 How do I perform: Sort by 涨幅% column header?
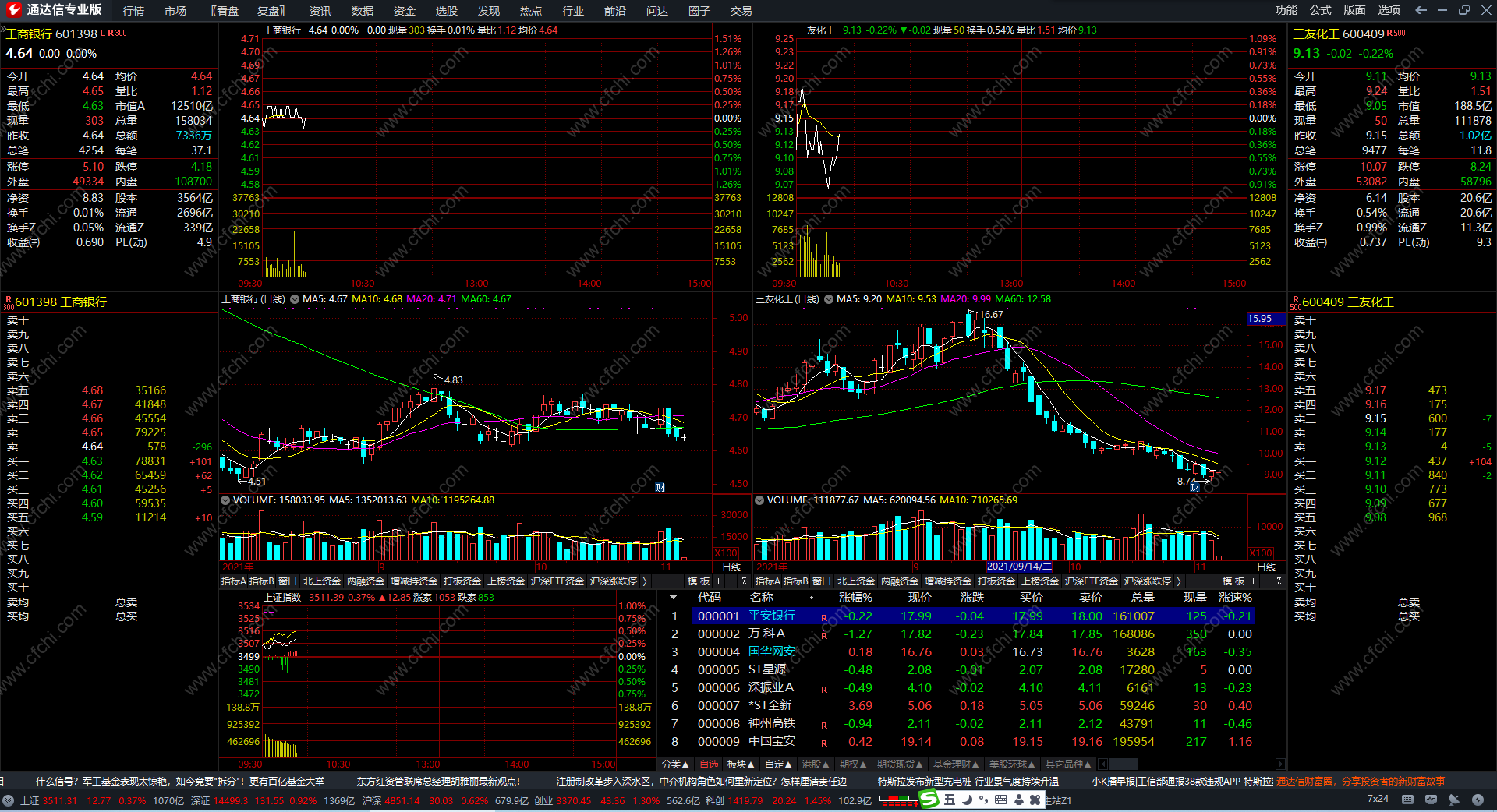(x=855, y=598)
